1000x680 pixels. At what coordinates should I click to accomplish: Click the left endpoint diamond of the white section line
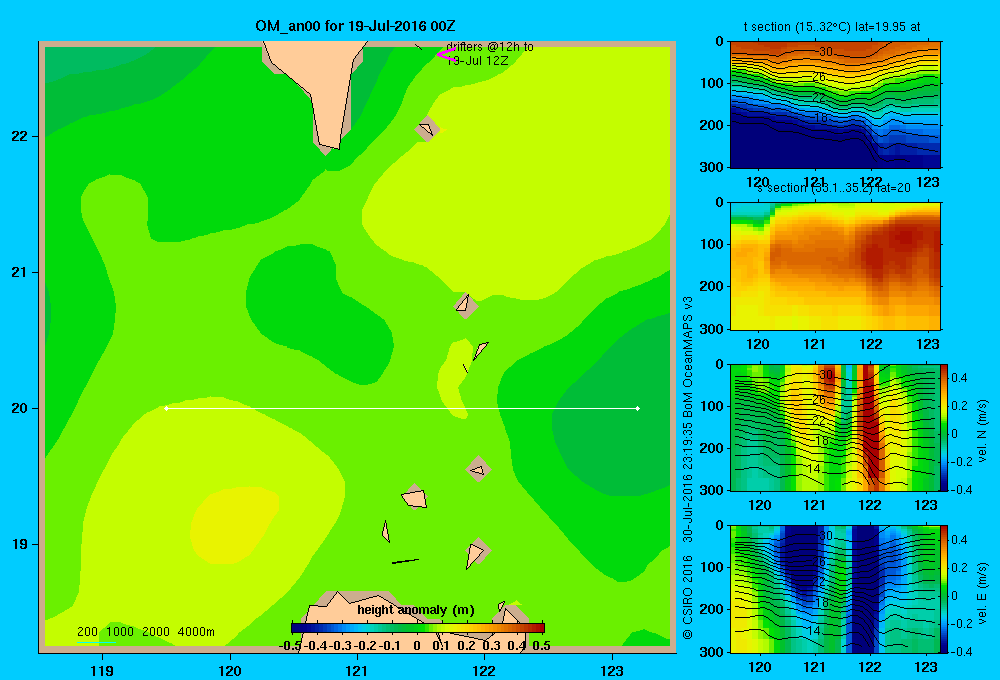point(166,408)
